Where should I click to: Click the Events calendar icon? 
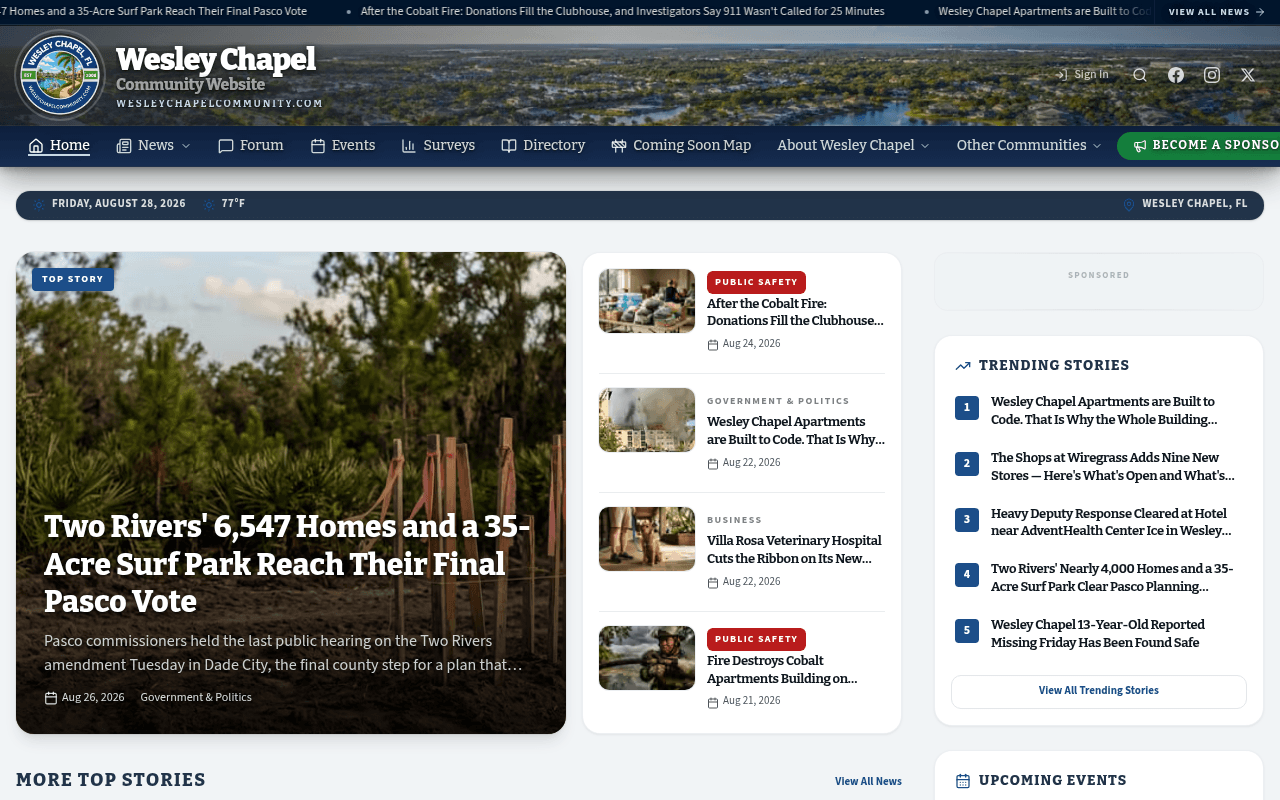(318, 146)
